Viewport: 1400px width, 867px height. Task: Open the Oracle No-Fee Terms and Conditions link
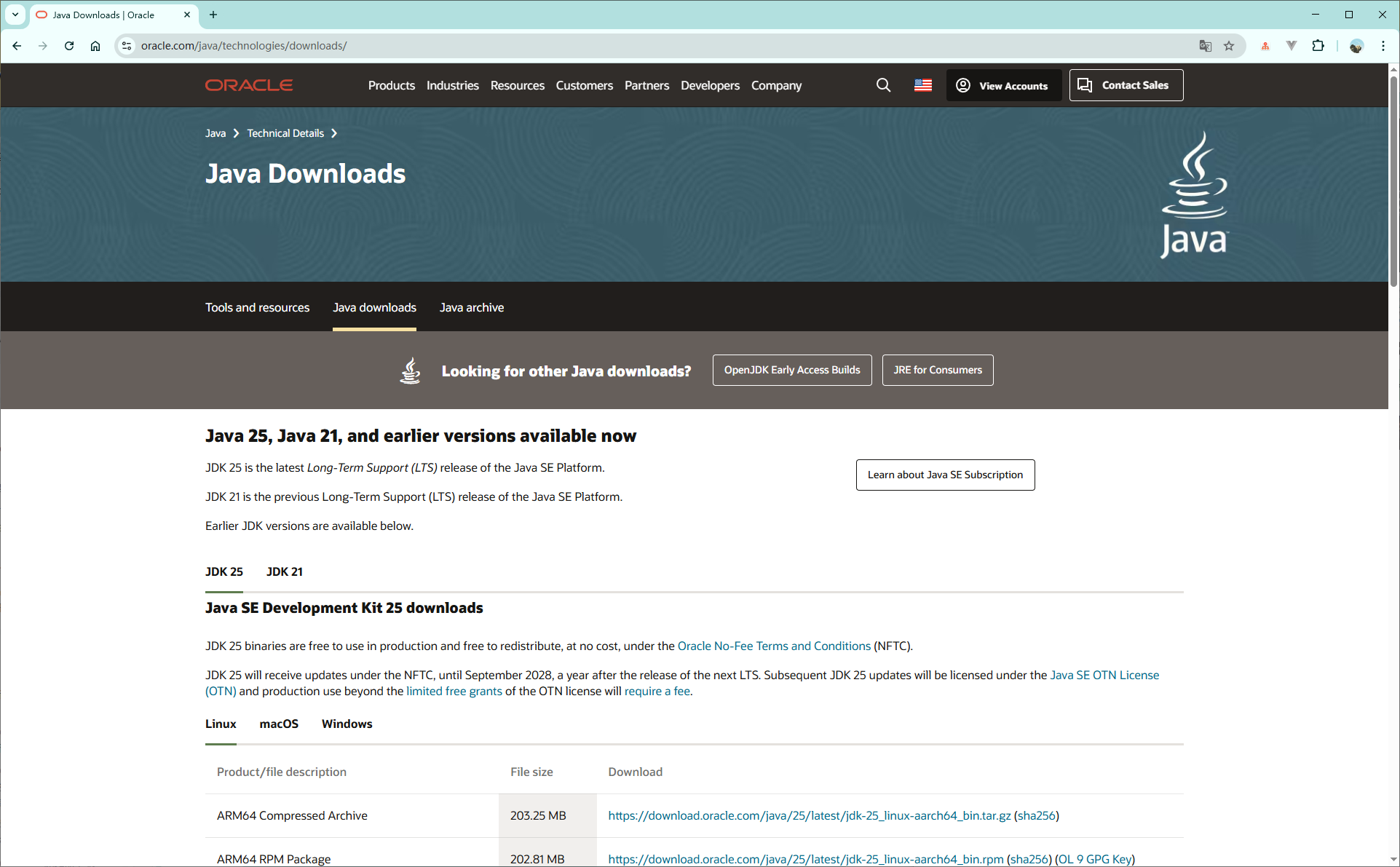[773, 646]
